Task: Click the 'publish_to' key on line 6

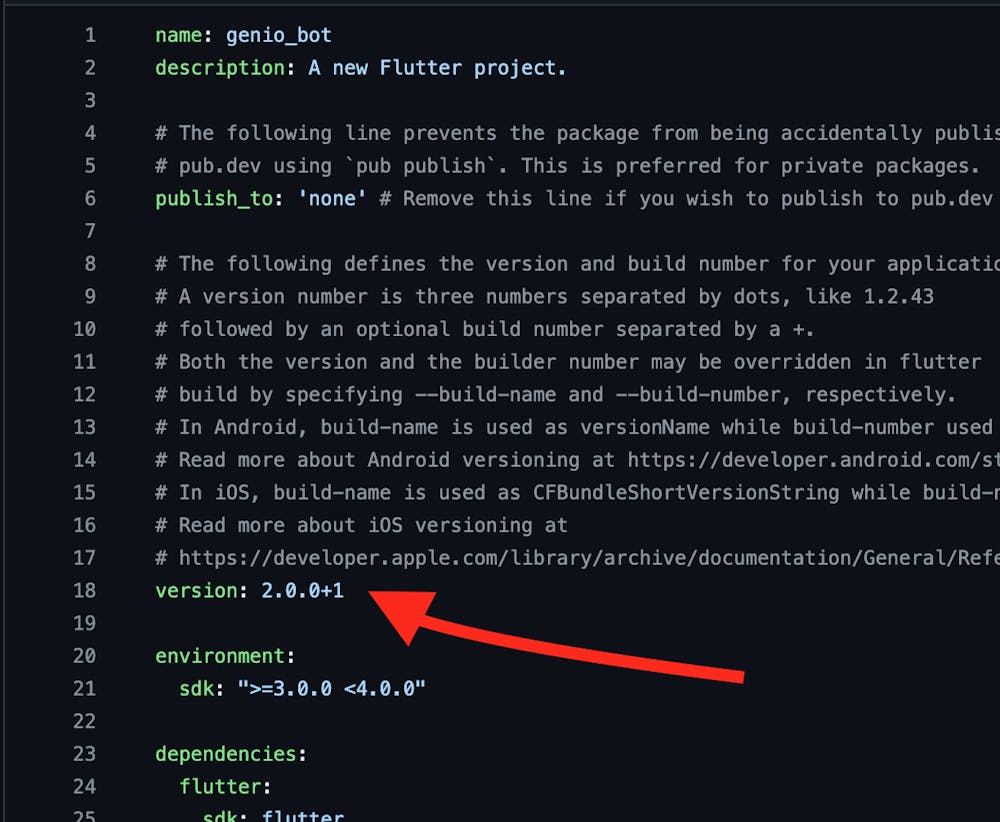Action: coord(213,198)
